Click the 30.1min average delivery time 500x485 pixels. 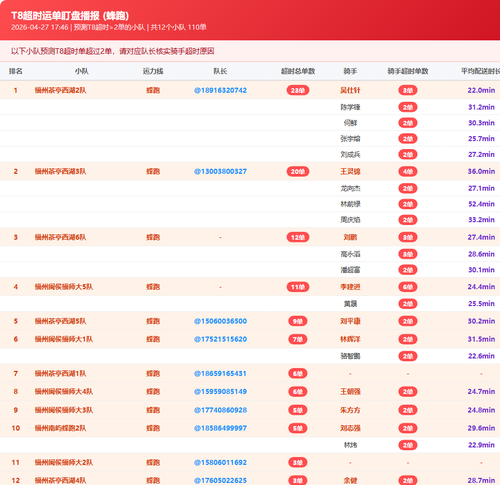tap(481, 270)
